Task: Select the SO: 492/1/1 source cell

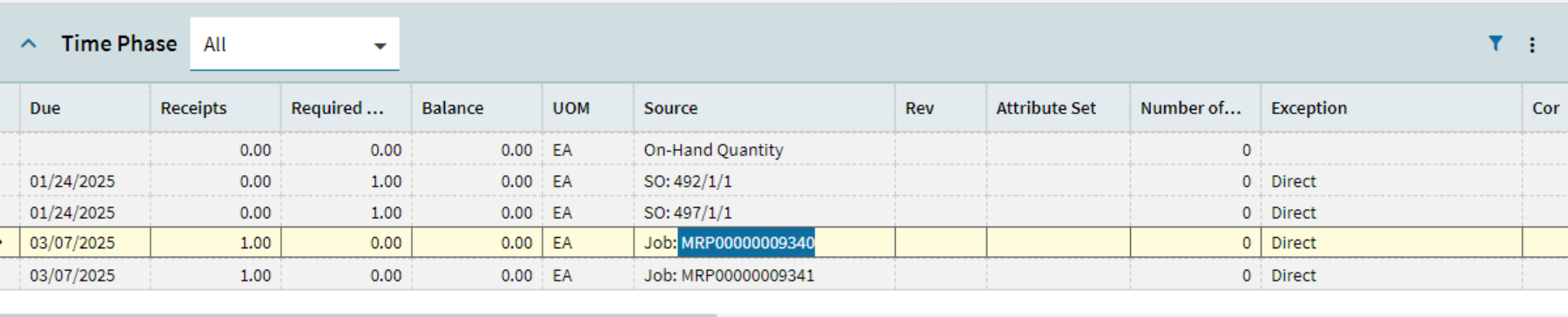Action: pyautogui.click(x=764, y=181)
